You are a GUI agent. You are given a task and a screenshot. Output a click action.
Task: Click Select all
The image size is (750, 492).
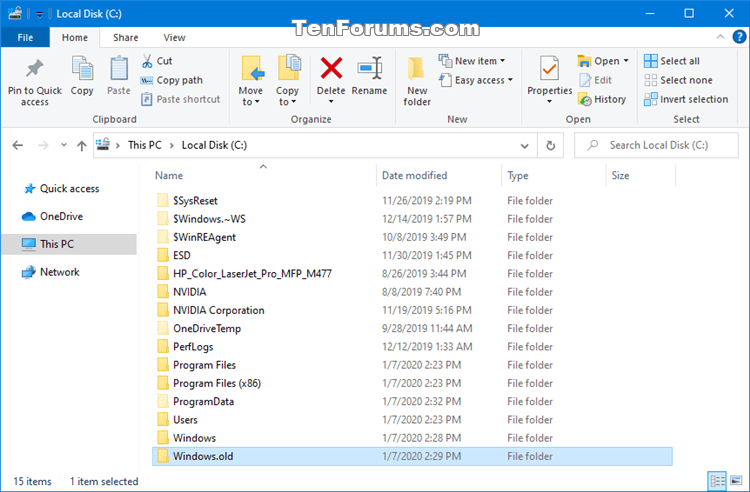[x=672, y=61]
